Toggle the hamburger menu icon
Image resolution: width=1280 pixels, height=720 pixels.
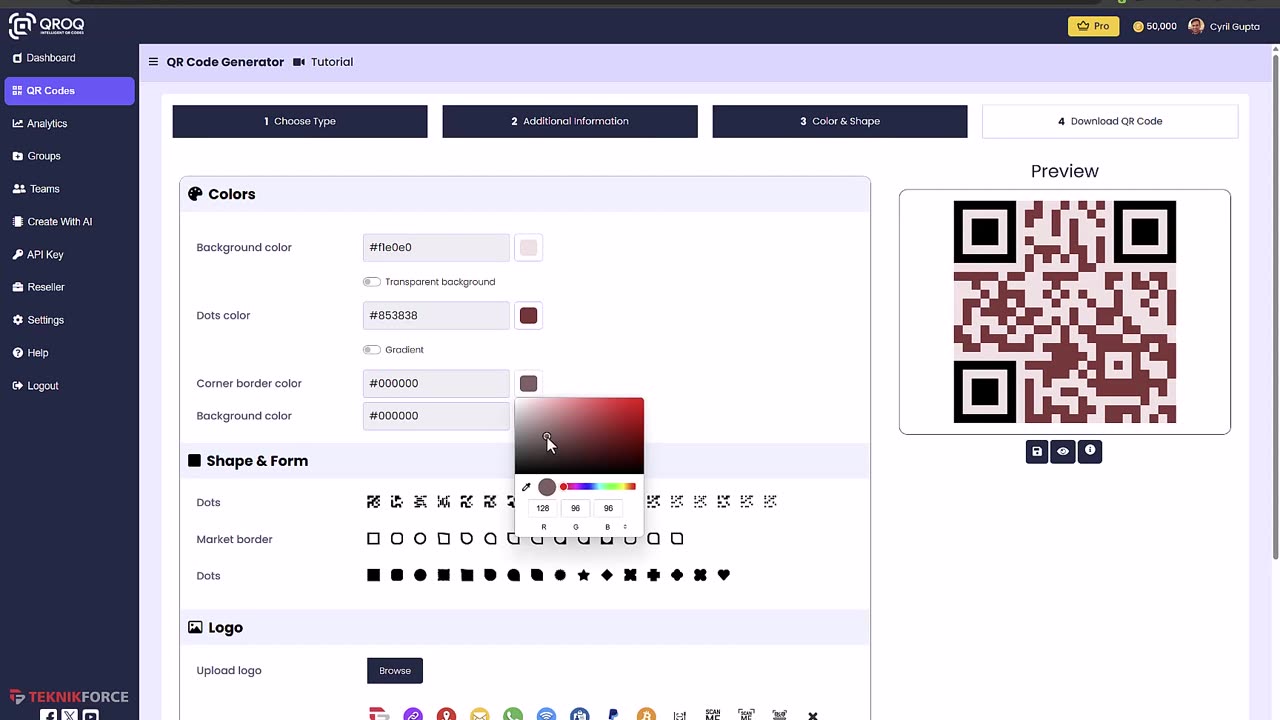[153, 62]
